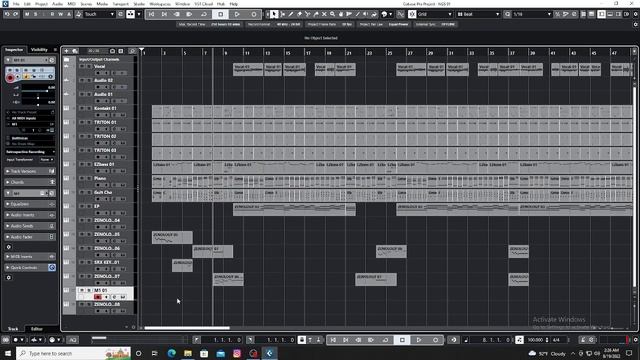Click the horizontal timeline scrollbar thumb
The image size is (640, 360).
pyautogui.click(x=187, y=328)
